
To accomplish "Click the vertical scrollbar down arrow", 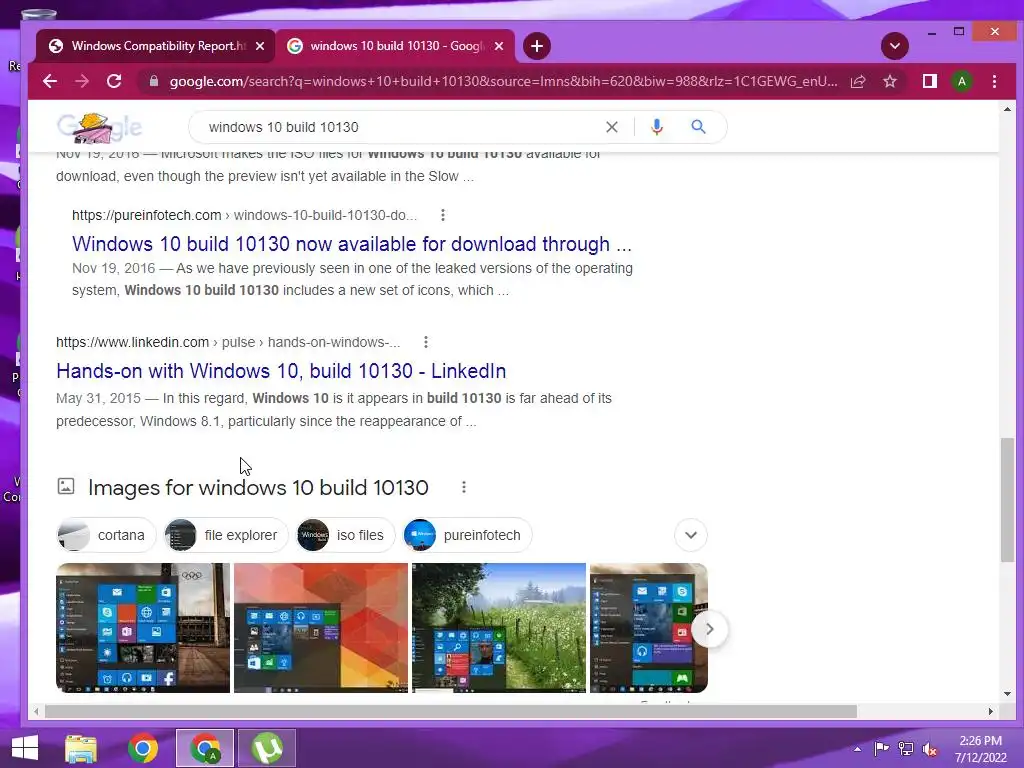I will coord(1008,694).
